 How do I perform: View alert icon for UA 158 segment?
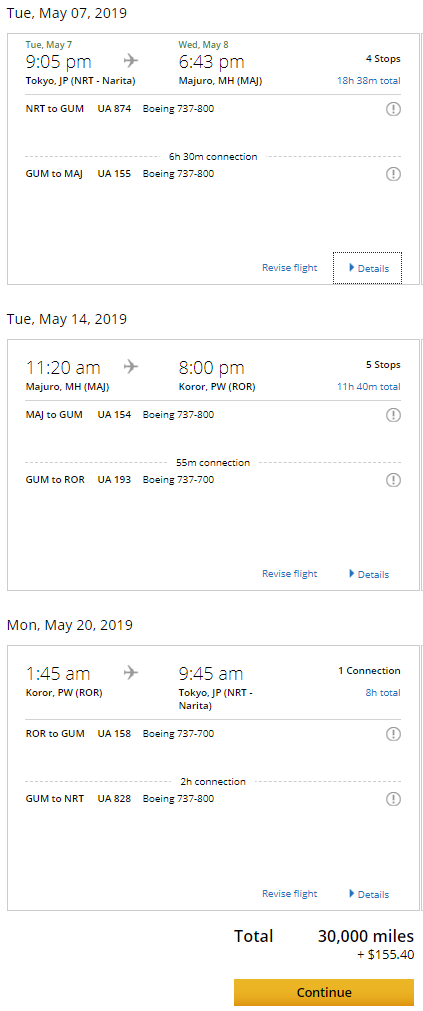tap(393, 734)
